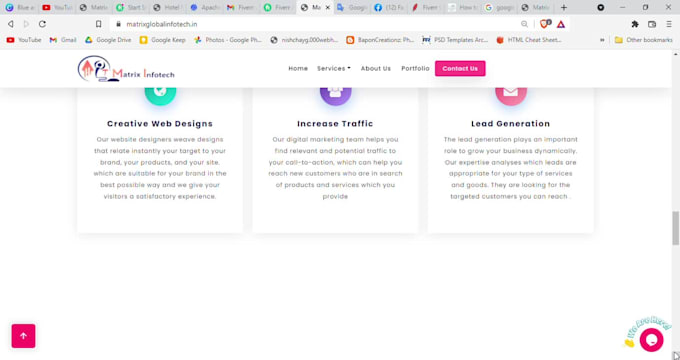Switch to the Fiverr tab with Gmail icon
Screen dimensions: 680x360
[242, 7]
